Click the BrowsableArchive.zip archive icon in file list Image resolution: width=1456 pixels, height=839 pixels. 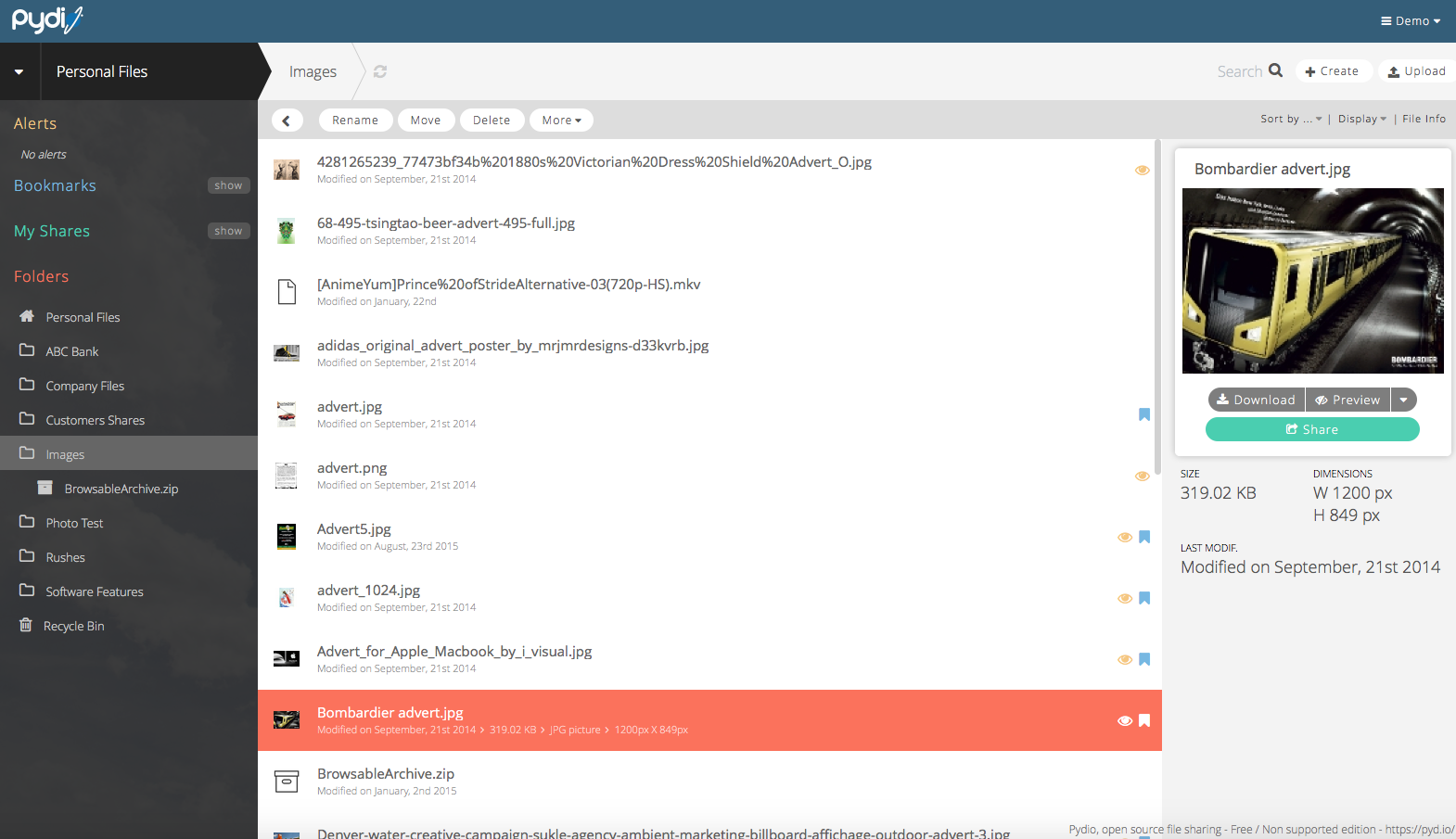pos(287,782)
